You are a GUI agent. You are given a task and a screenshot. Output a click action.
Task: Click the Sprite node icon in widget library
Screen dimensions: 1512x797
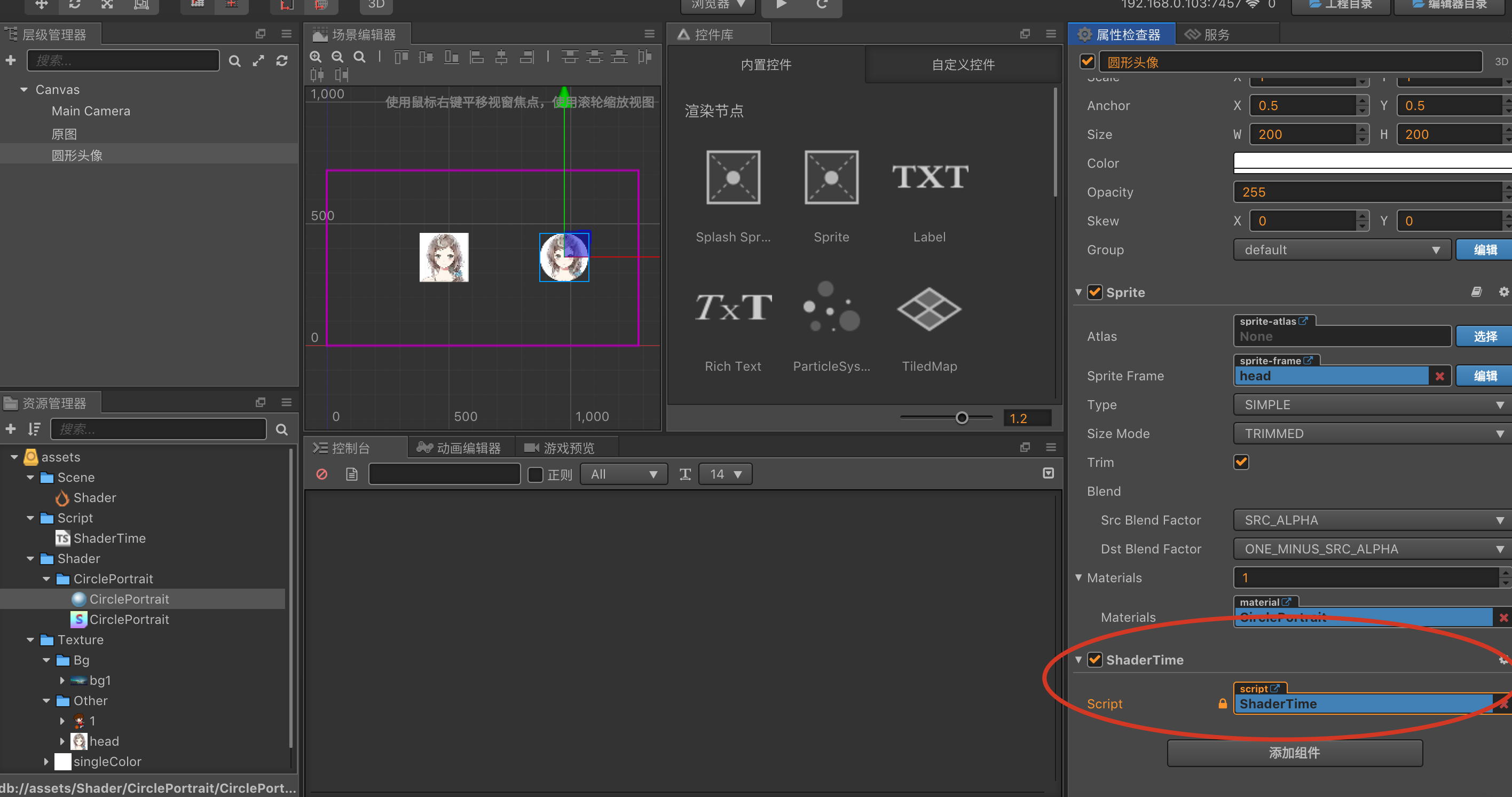pyautogui.click(x=831, y=177)
